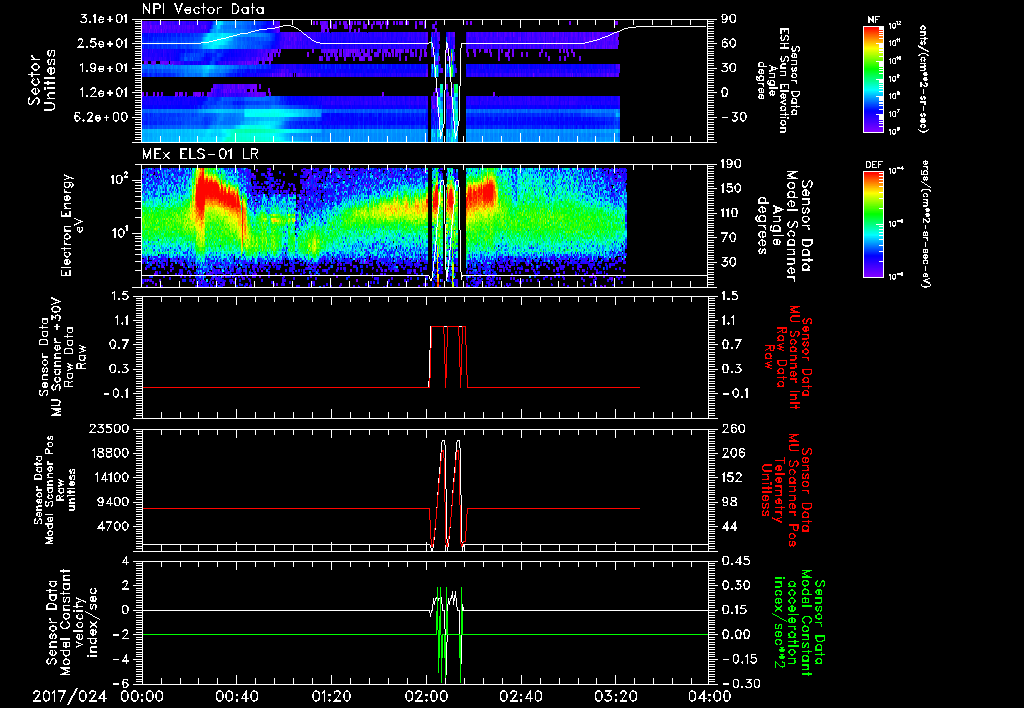Click the '02:40' time axis label
The width and height of the screenshot is (1024, 708).
coord(520,696)
